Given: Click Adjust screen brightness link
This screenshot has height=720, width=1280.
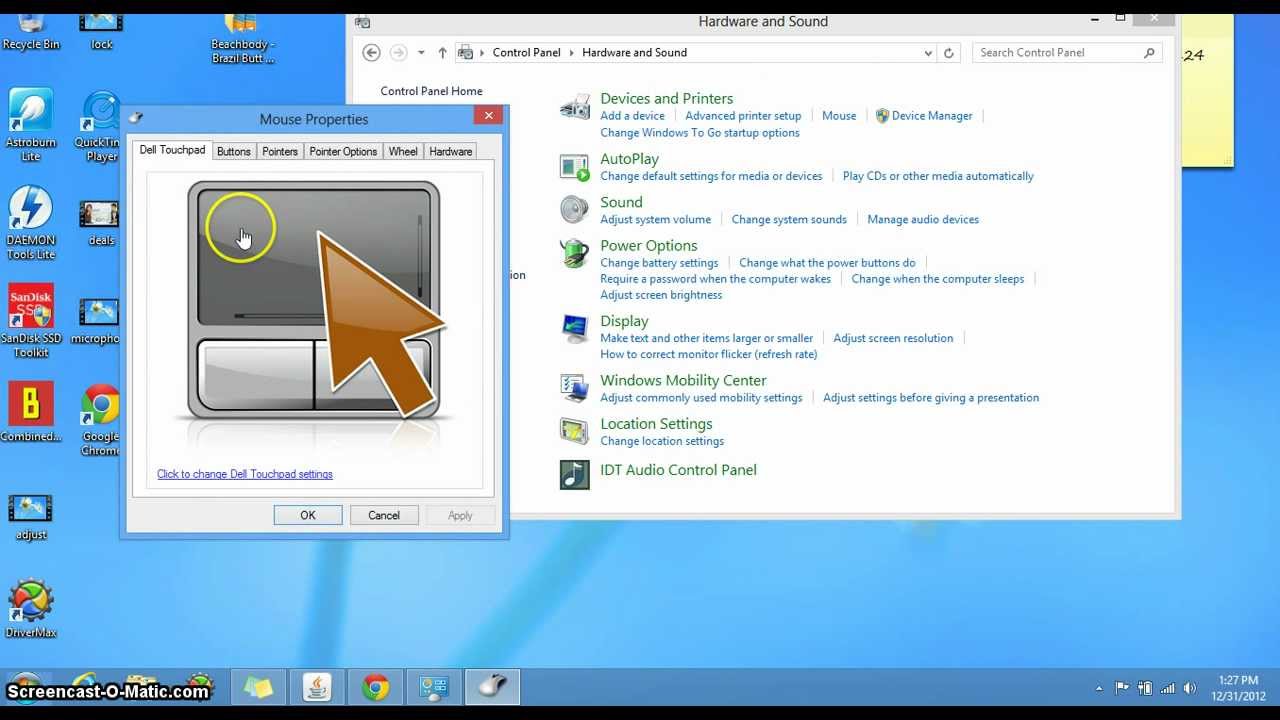Looking at the screenshot, I should [661, 295].
